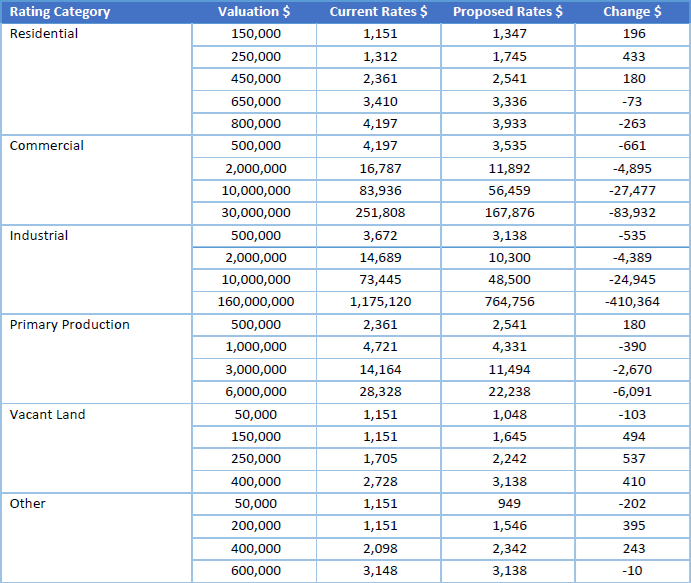This screenshot has height=583, width=691.
Task: Select the valuation 1,000,000 cell
Action: tap(256, 347)
